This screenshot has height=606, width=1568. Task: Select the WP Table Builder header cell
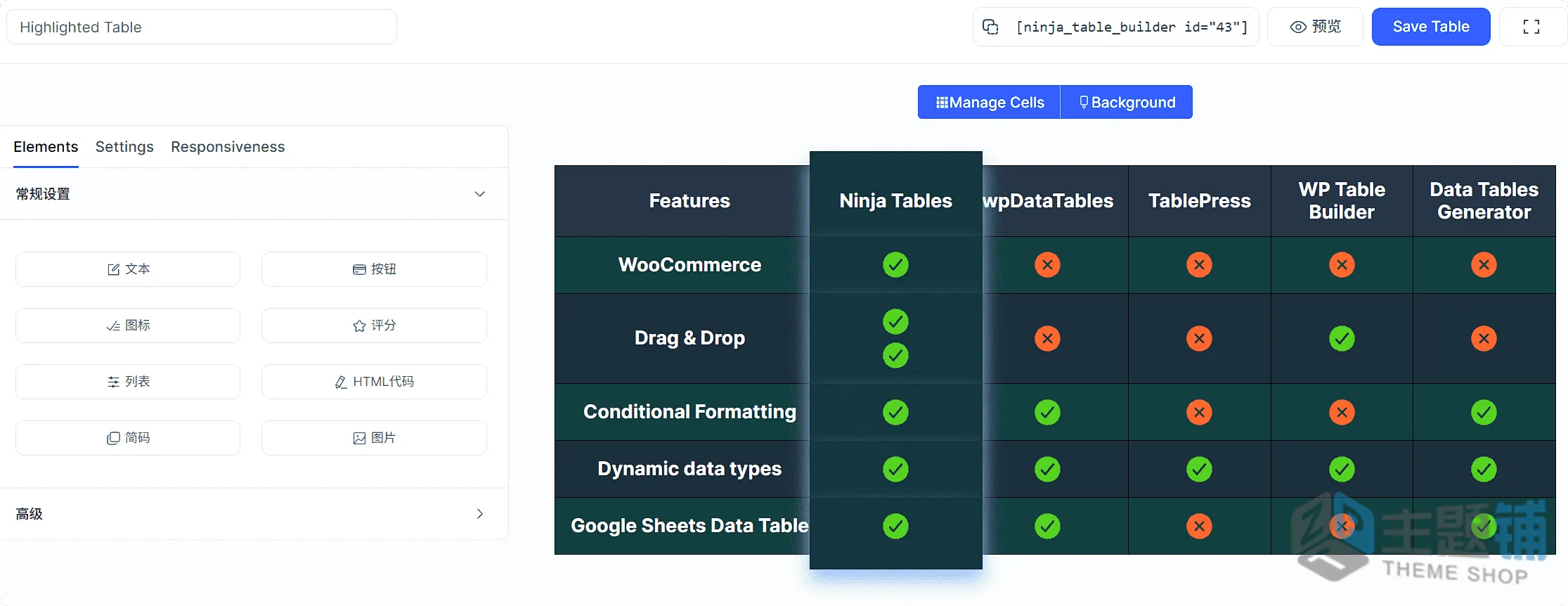pos(1342,201)
